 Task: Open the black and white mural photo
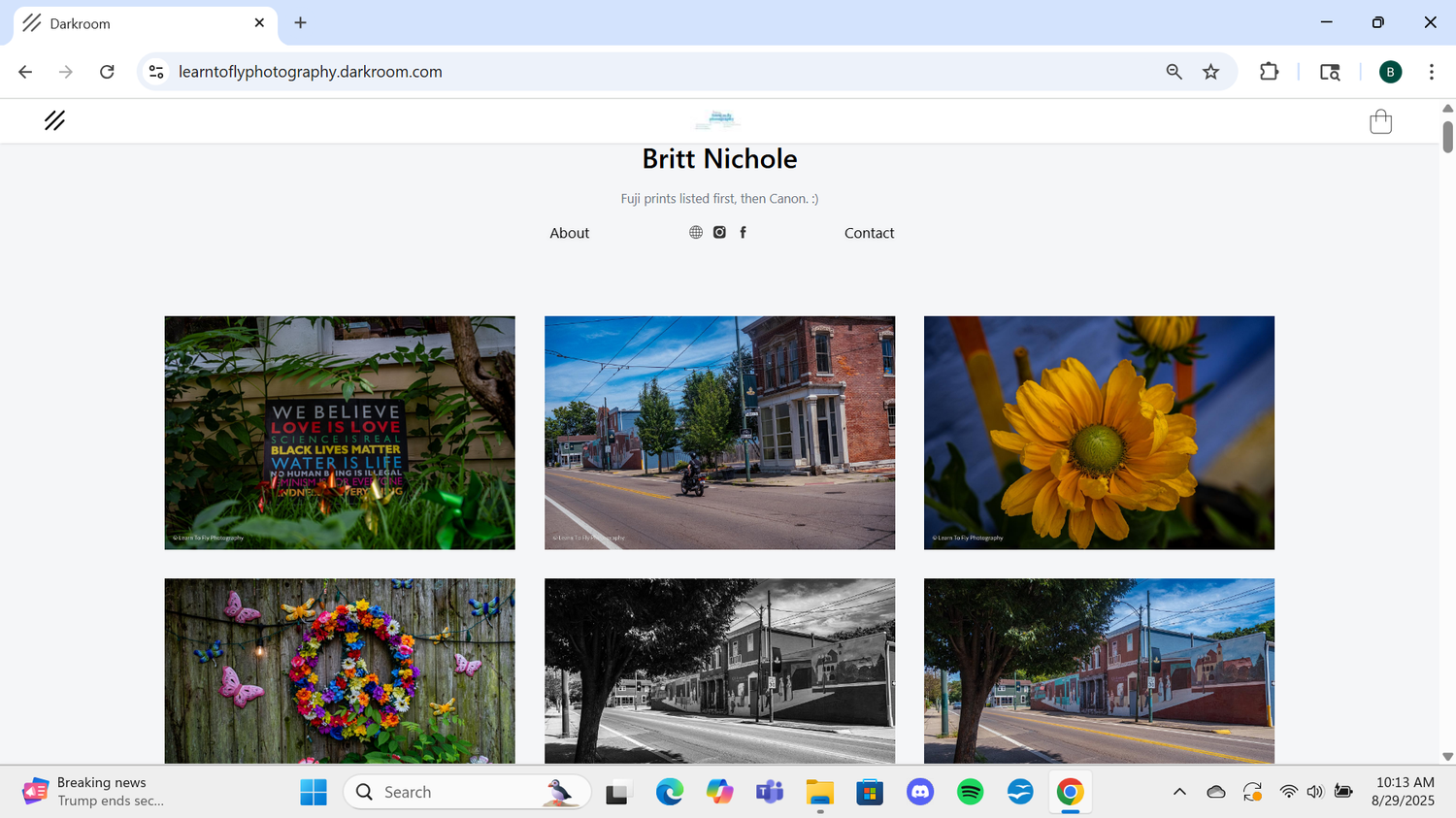click(719, 671)
